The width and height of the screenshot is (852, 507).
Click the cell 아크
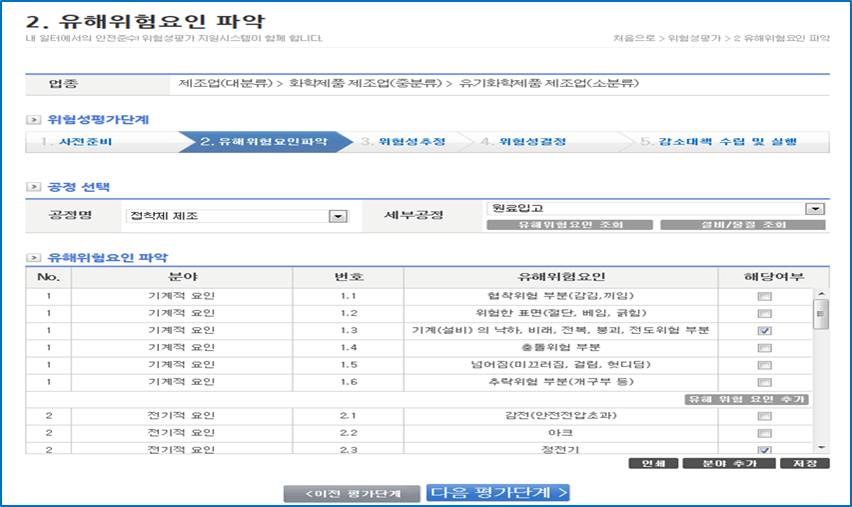[x=561, y=433]
